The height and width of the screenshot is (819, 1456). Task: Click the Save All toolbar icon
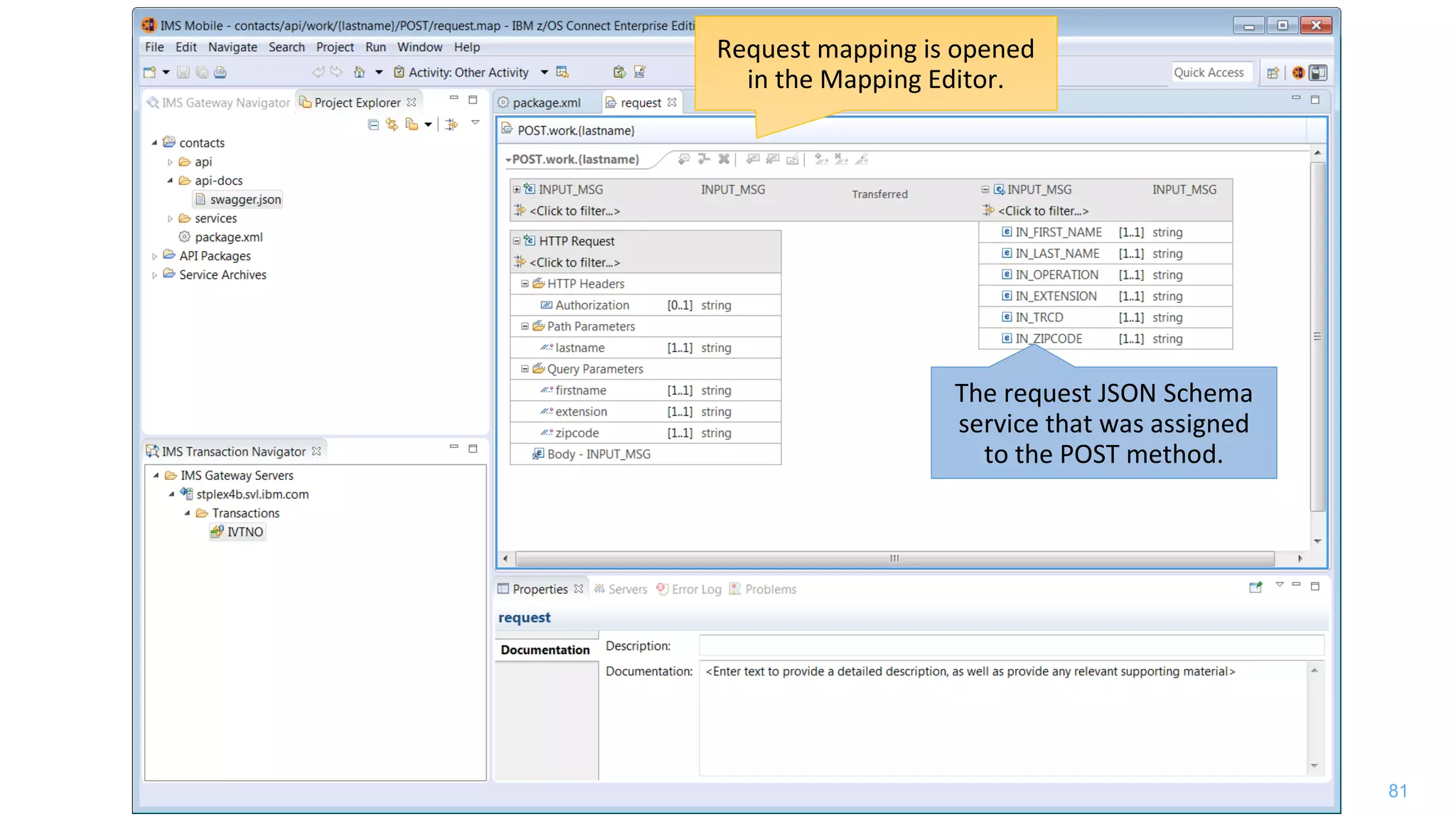(x=202, y=72)
